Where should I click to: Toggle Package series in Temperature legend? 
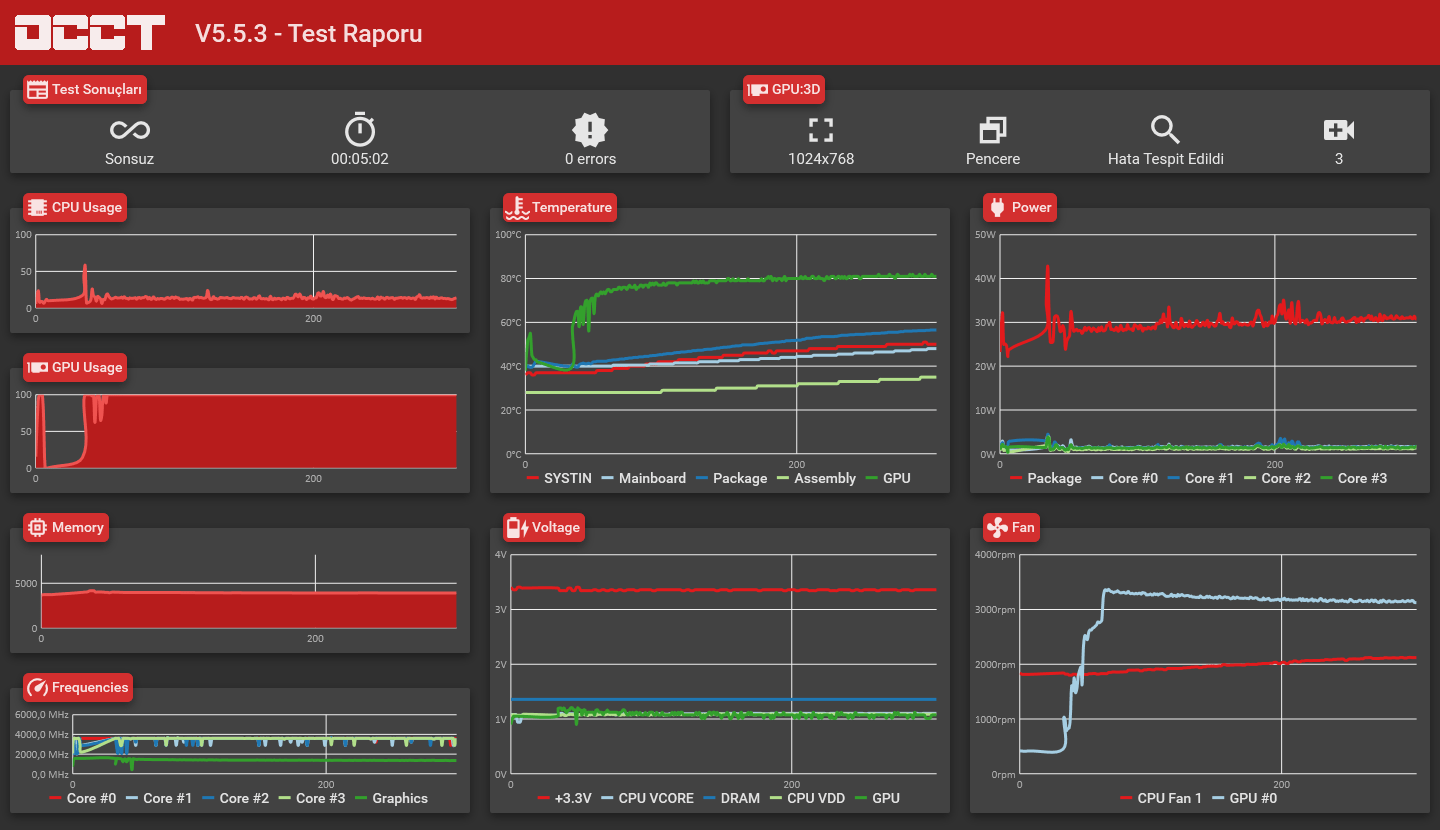[x=730, y=478]
